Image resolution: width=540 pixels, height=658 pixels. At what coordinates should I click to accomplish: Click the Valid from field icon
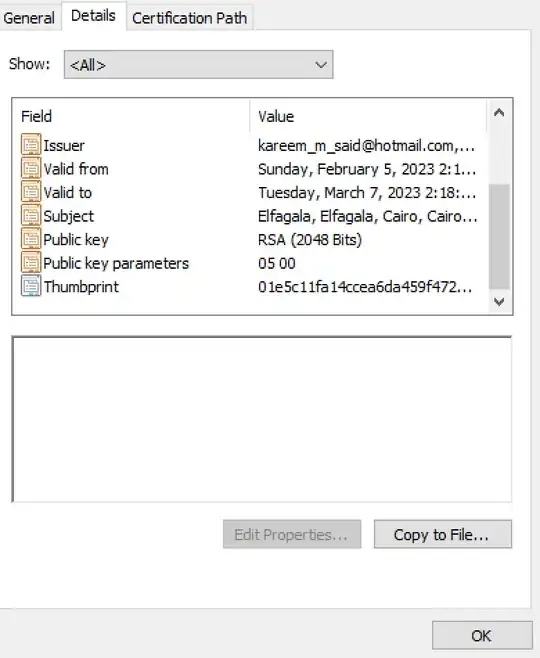click(x=31, y=168)
